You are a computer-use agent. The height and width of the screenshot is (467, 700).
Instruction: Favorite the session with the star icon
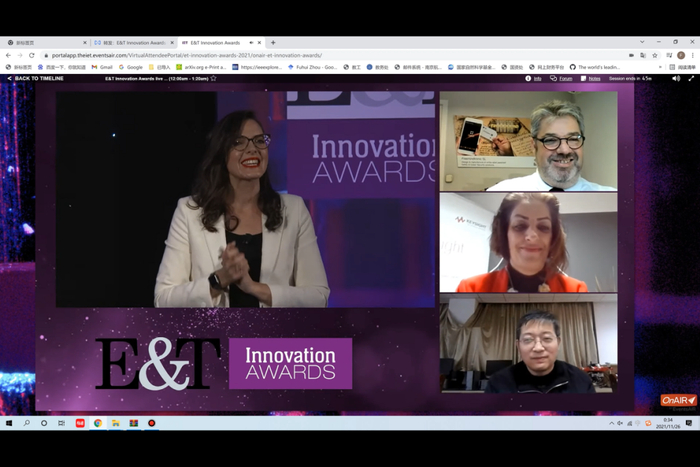[213, 78]
